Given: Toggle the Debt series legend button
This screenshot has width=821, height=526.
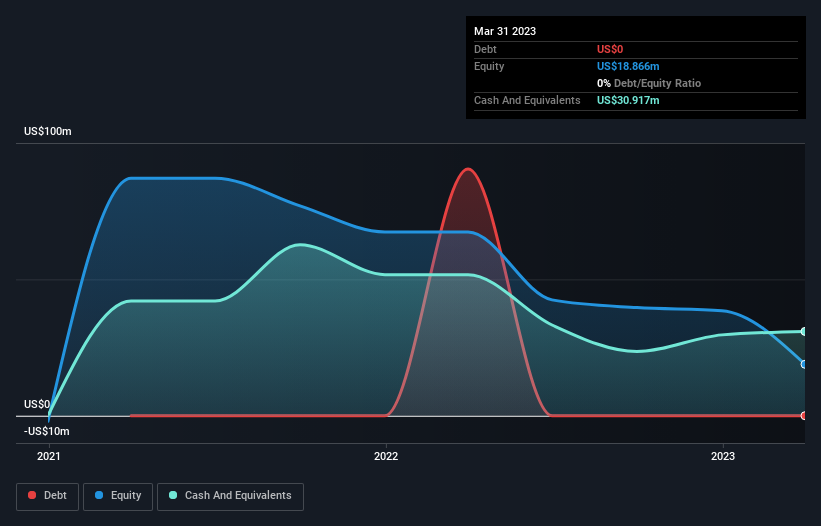Looking at the screenshot, I should 48,496.
